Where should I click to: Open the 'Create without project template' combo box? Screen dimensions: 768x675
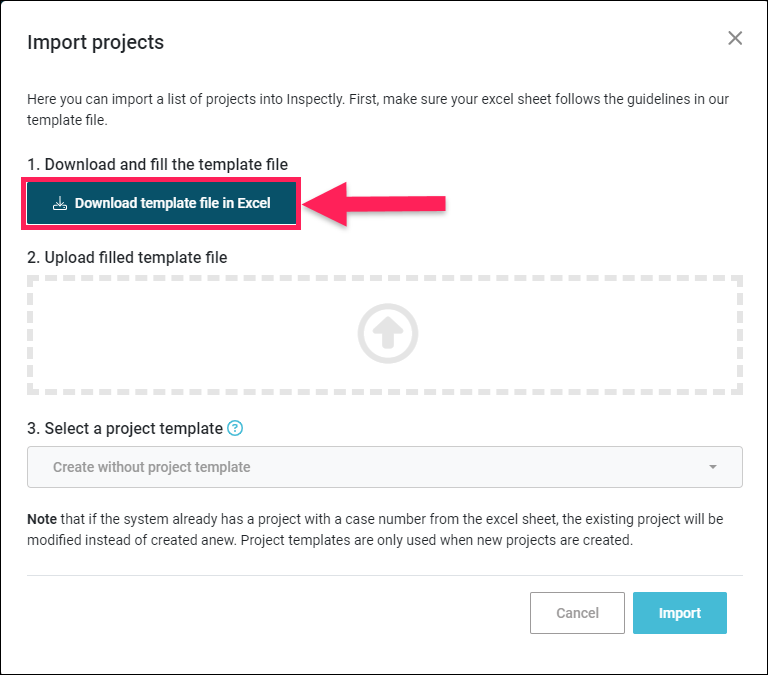coord(384,467)
